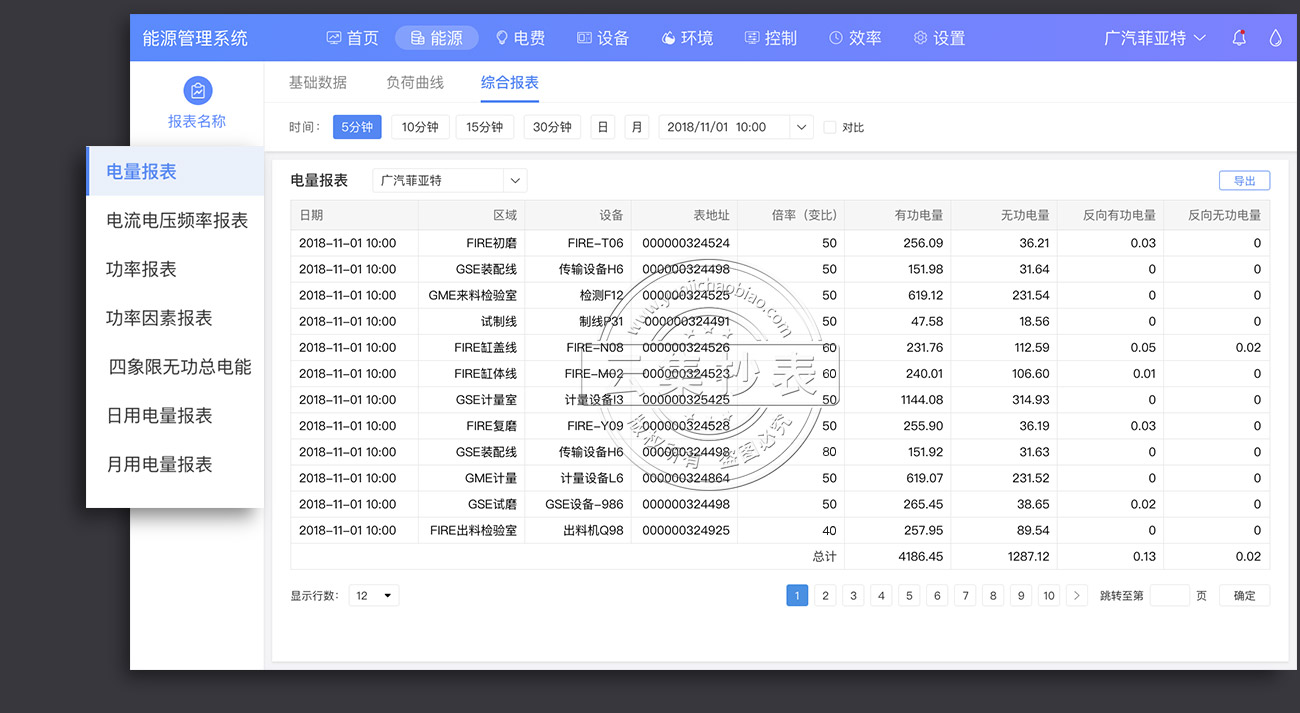Select the 15分钟 time interval
The height and width of the screenshot is (713, 1300).
485,127
